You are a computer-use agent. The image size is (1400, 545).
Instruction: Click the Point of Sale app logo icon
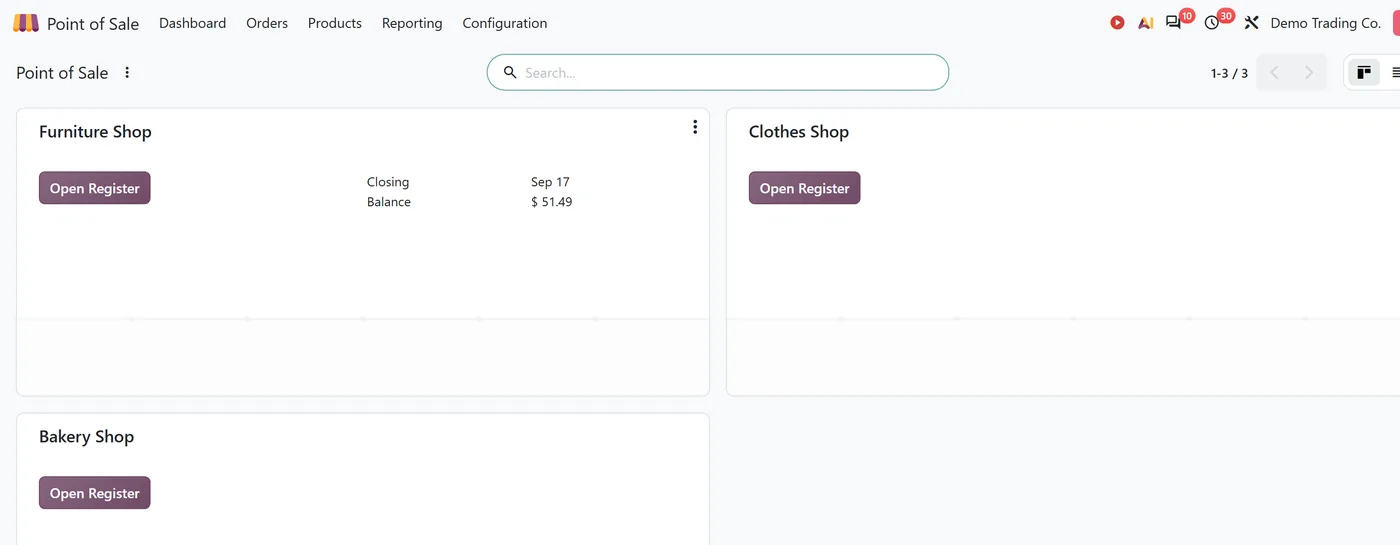point(26,23)
